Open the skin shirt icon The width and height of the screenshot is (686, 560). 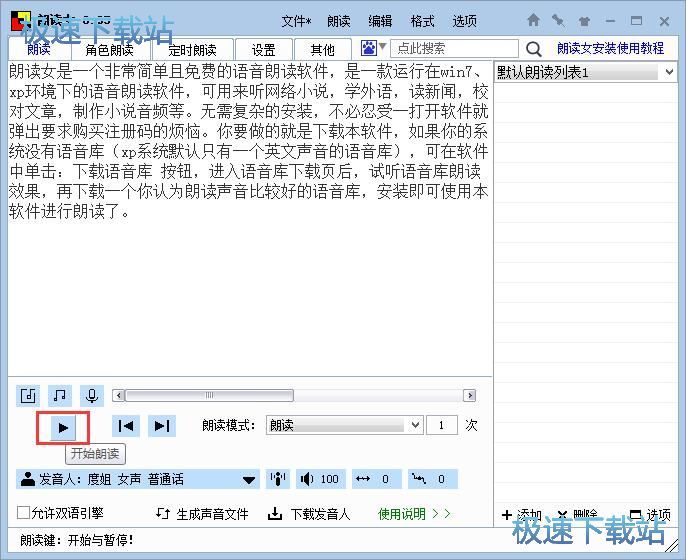[584, 21]
